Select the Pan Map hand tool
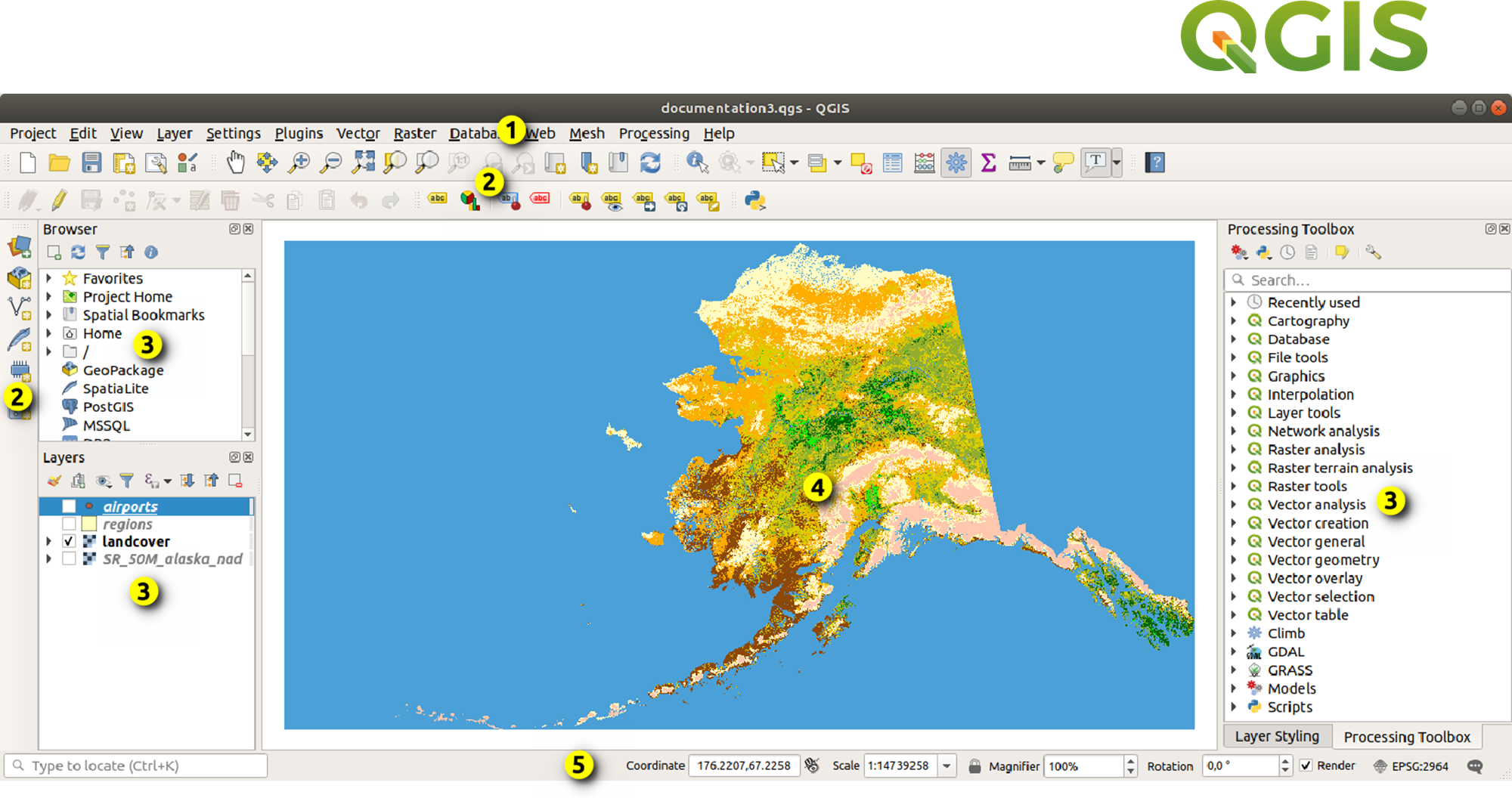1512x798 pixels. coord(236,162)
